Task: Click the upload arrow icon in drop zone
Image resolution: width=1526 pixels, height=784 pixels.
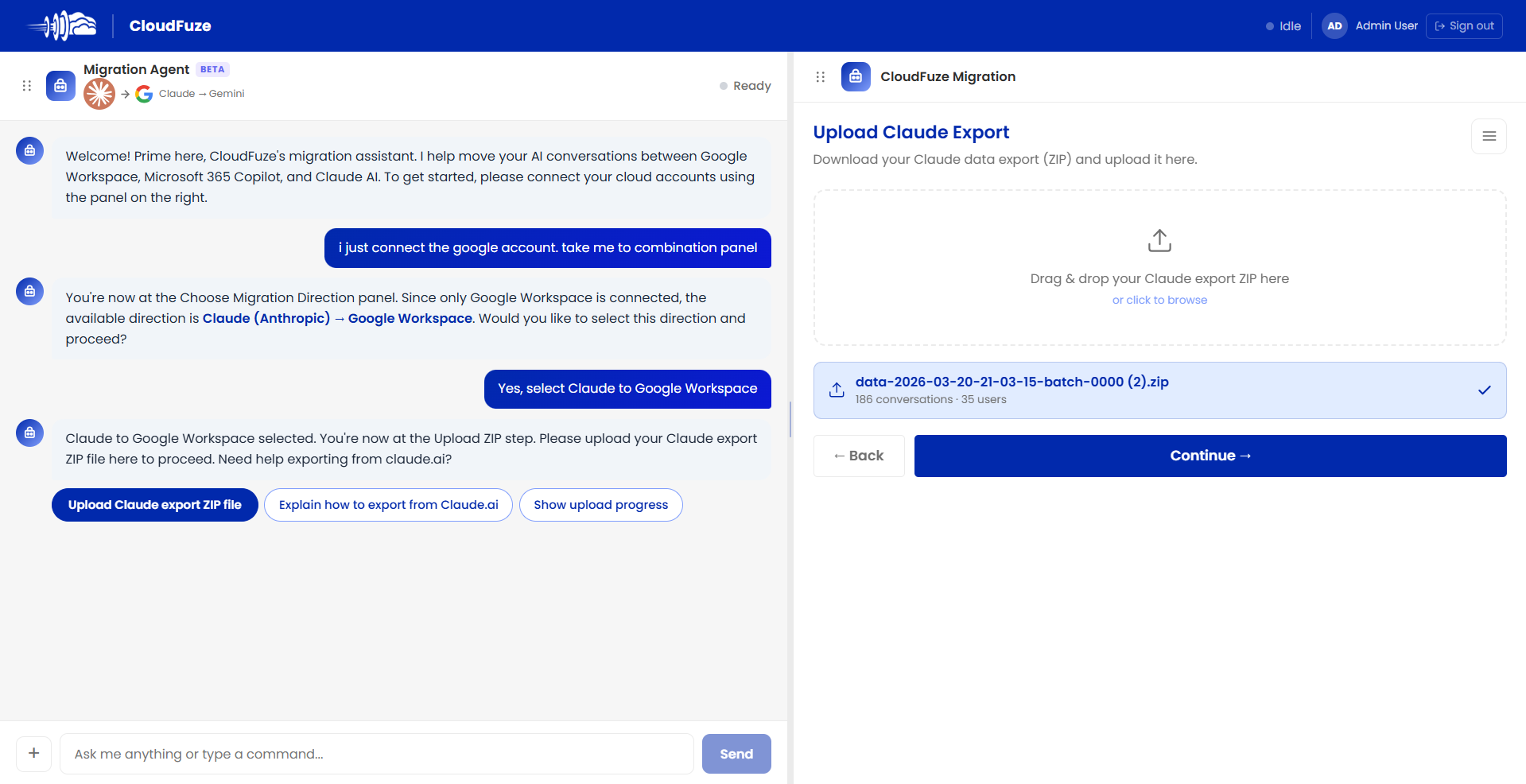Action: click(1159, 240)
